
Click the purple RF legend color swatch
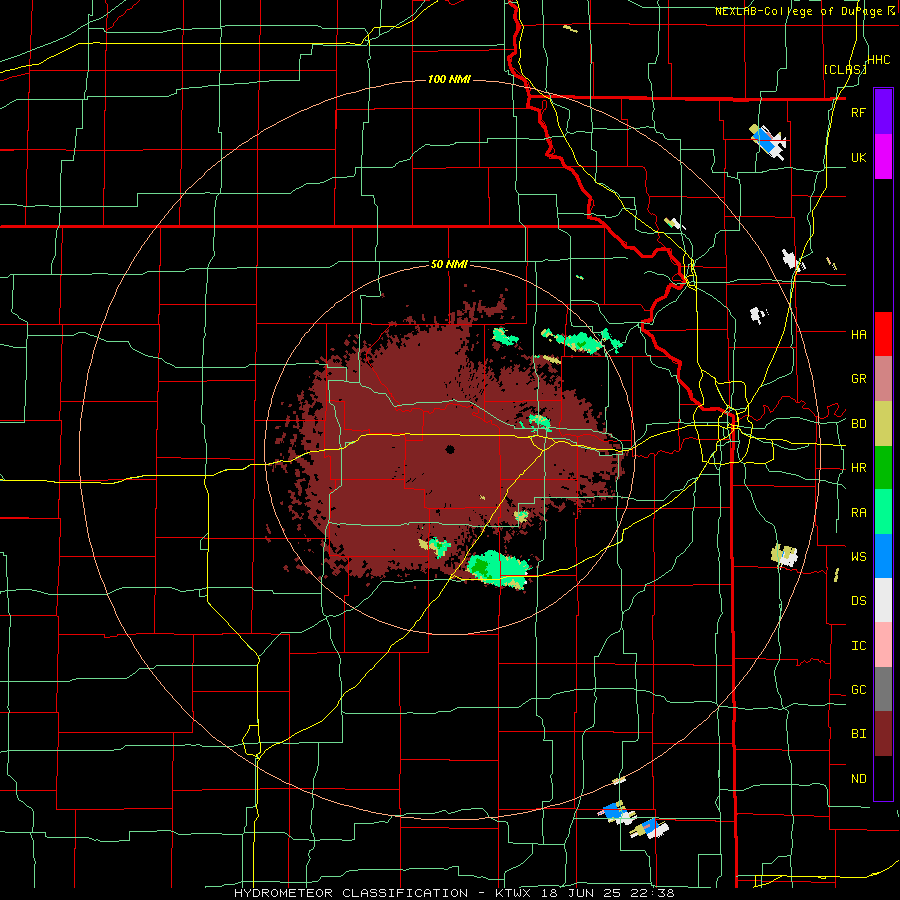pos(883,112)
